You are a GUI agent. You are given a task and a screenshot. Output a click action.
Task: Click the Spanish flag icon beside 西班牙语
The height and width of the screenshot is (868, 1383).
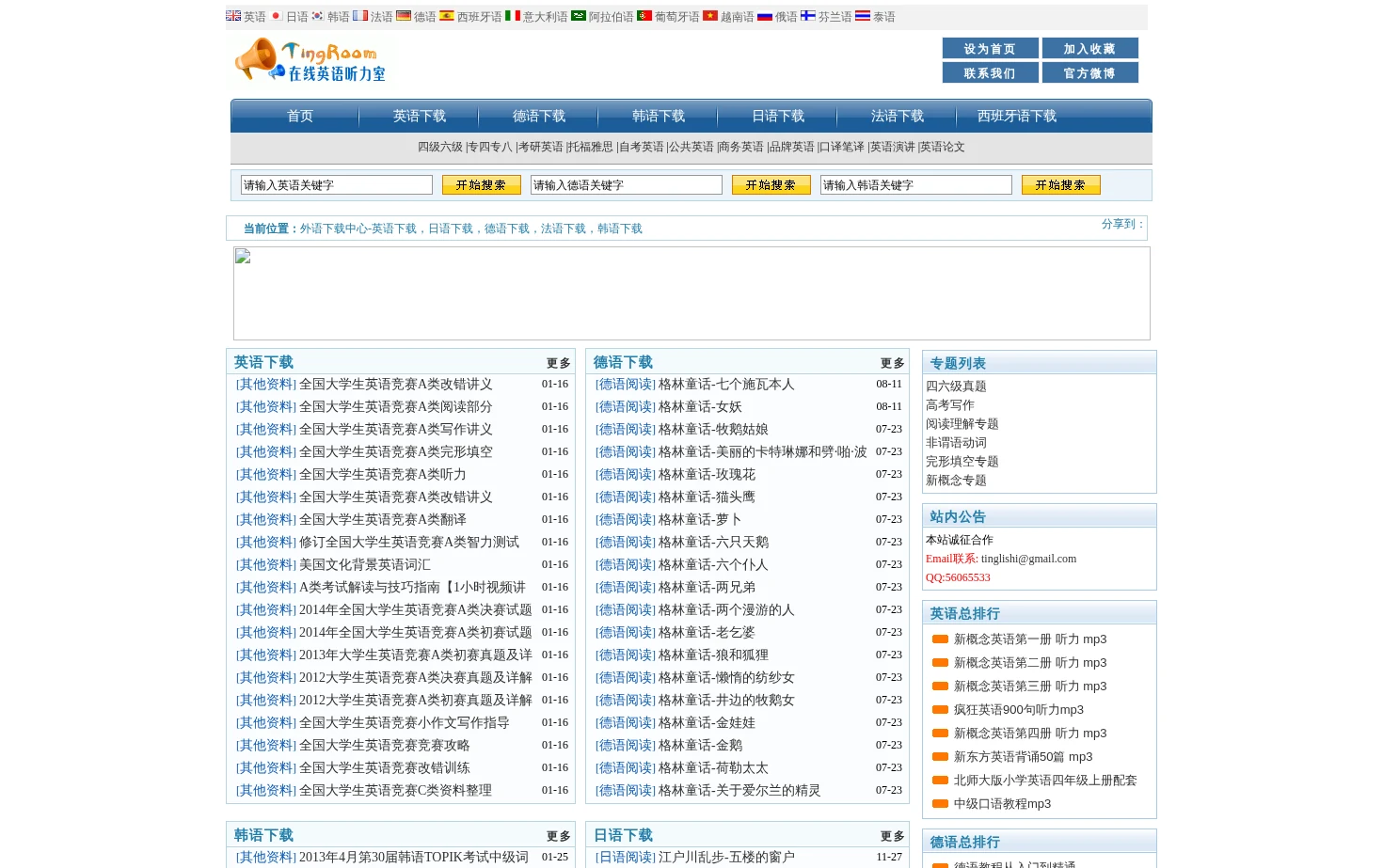pos(447,16)
